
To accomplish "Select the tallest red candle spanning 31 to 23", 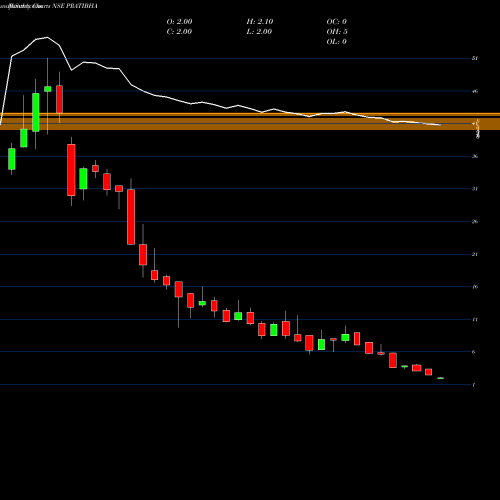I will click(131, 217).
